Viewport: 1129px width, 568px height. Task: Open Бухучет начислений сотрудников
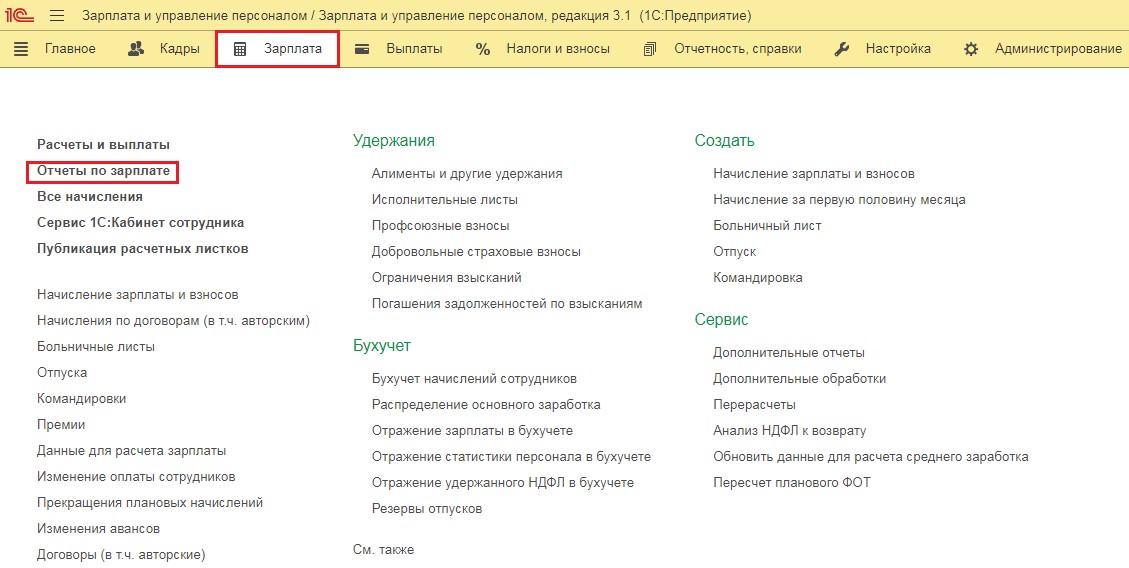pyautogui.click(x=474, y=379)
